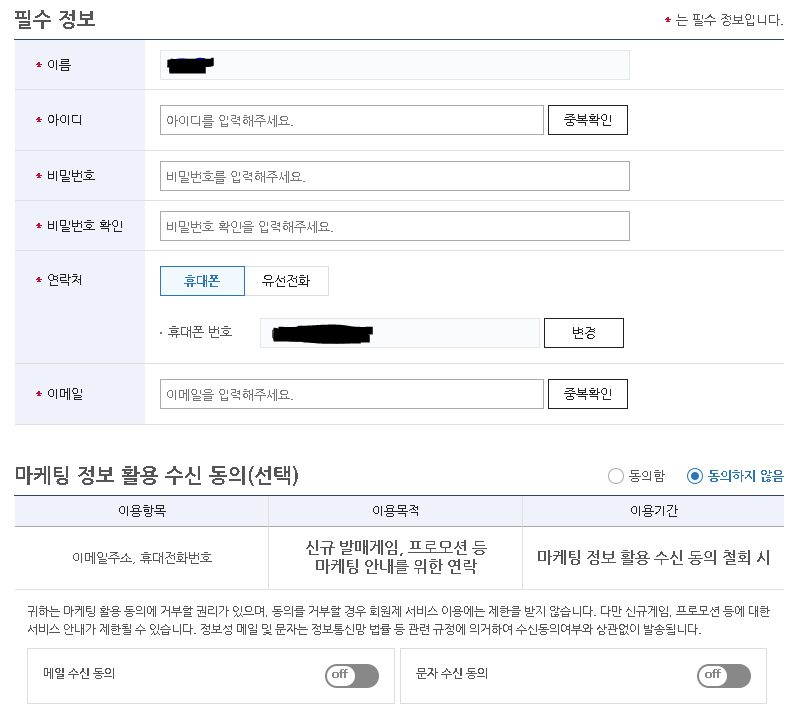Click the 이름 field with redacted name
The width and height of the screenshot is (797, 707).
click(394, 65)
